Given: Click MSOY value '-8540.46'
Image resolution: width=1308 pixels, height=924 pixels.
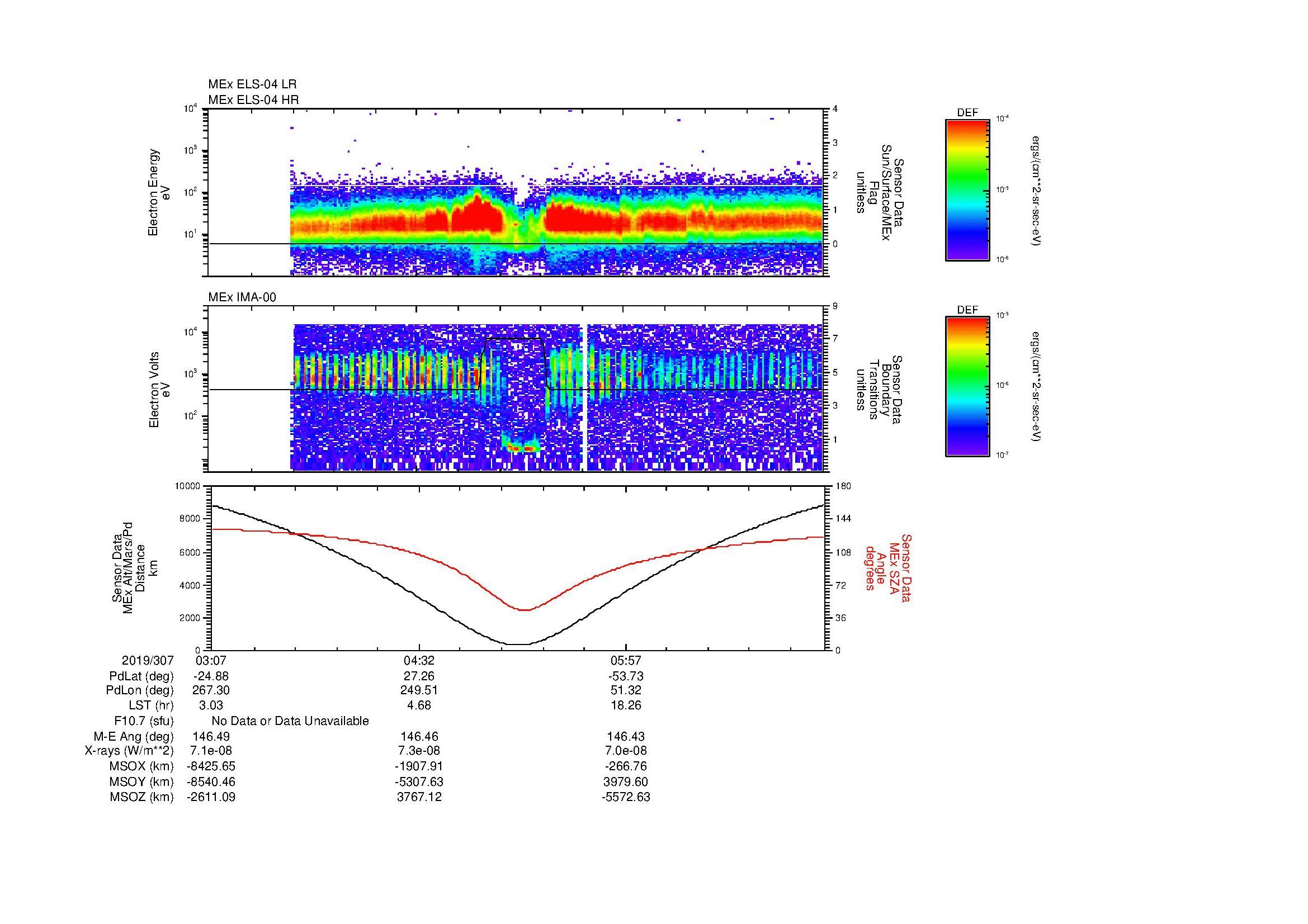Looking at the screenshot, I should (x=211, y=781).
